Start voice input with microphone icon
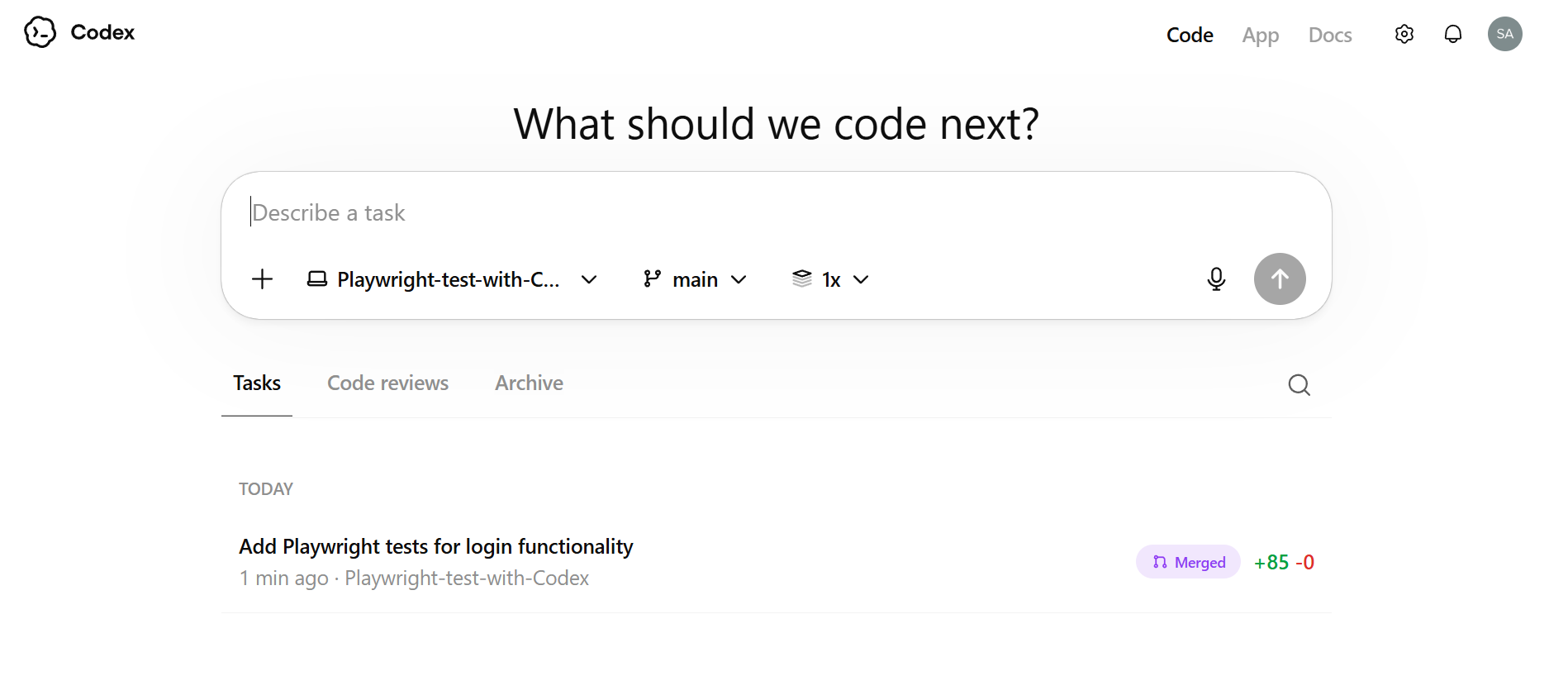The height and width of the screenshot is (676, 1568). [1215, 279]
